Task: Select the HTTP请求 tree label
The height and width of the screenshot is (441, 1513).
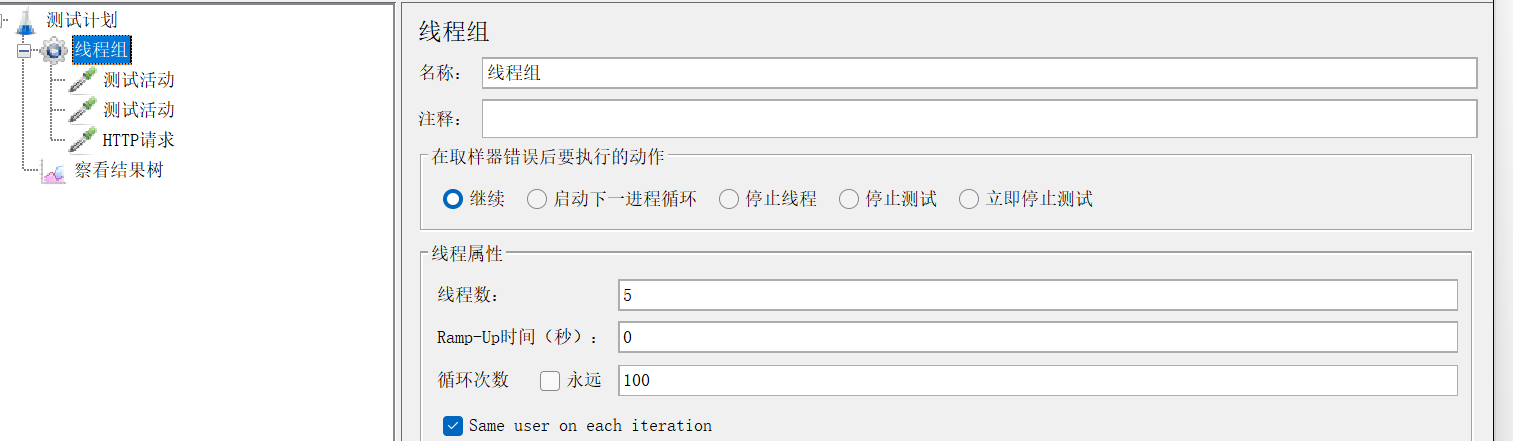Action: tap(139, 140)
